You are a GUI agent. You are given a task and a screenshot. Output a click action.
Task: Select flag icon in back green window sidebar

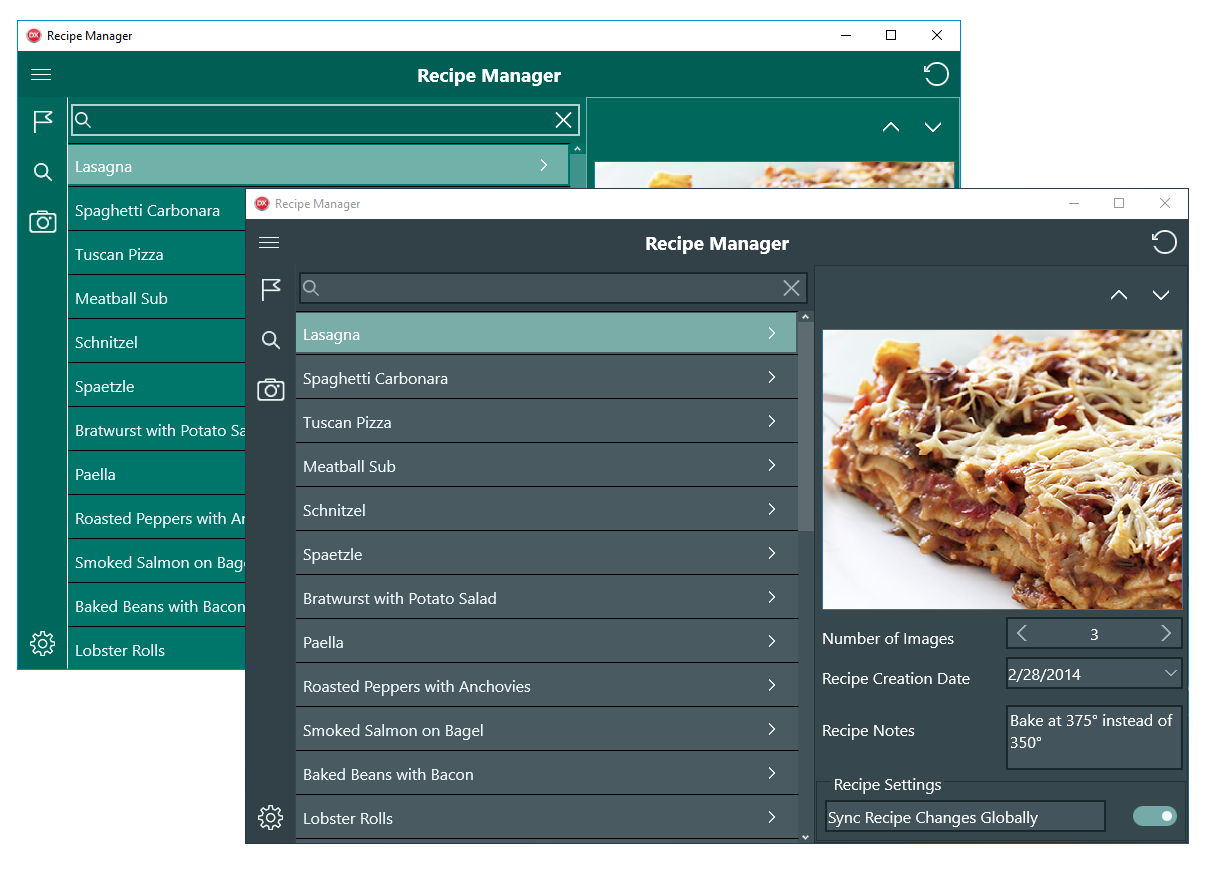pyautogui.click(x=43, y=122)
